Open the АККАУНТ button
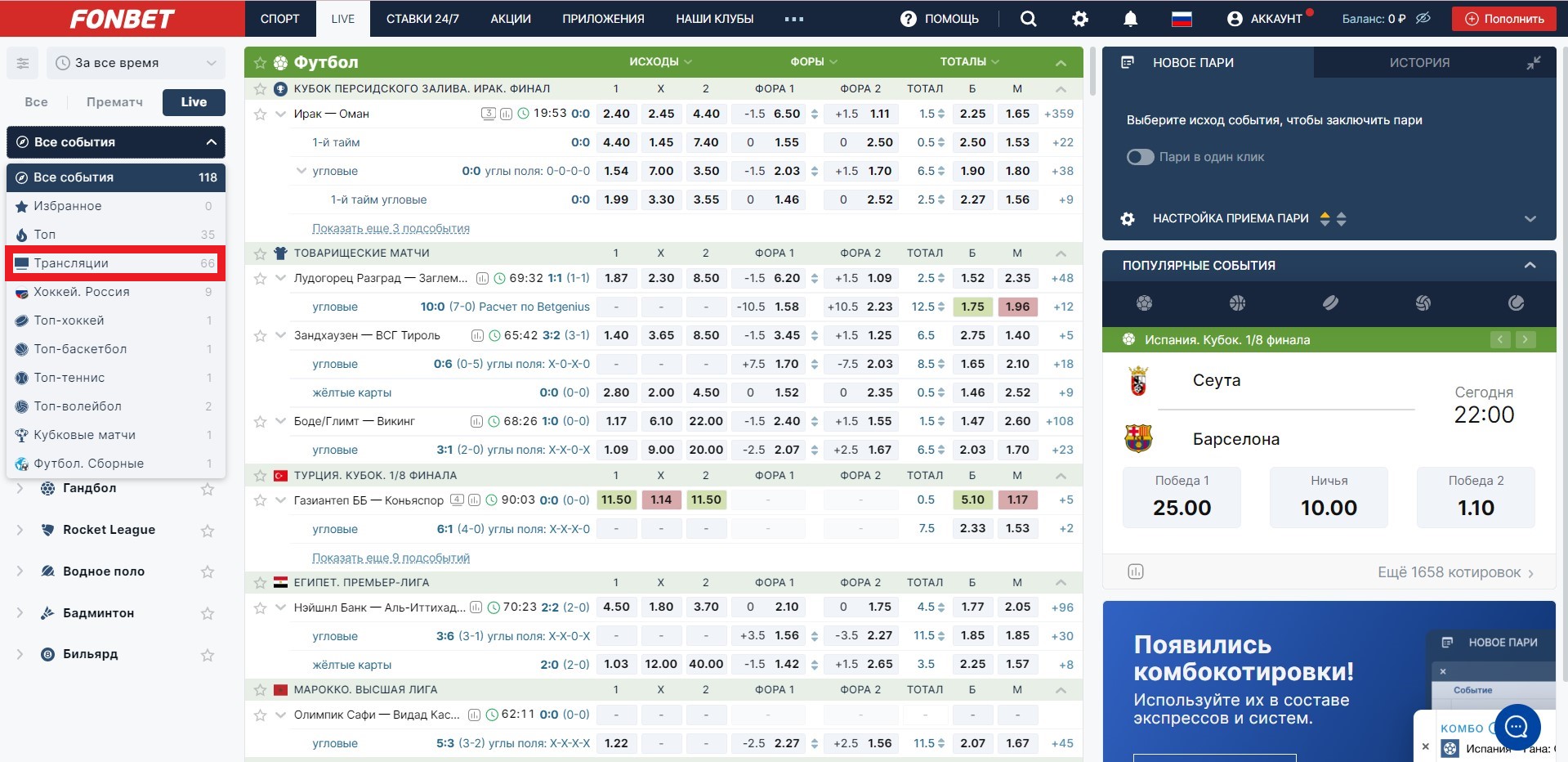 1265,19
